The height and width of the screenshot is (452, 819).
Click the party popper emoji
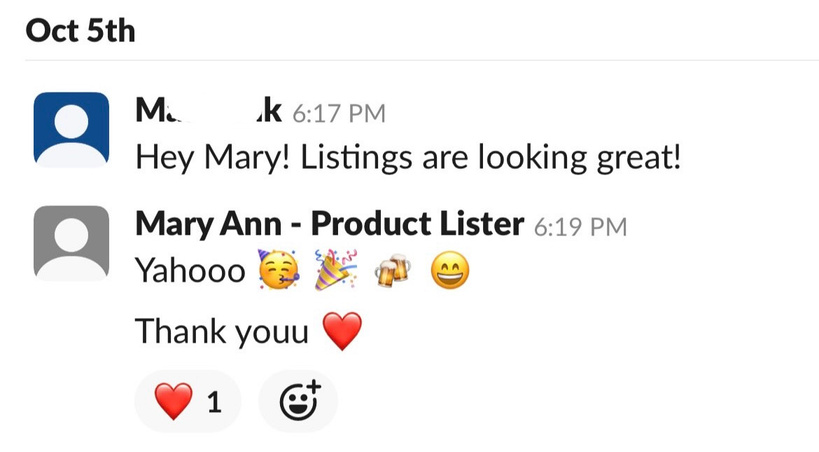point(336,270)
